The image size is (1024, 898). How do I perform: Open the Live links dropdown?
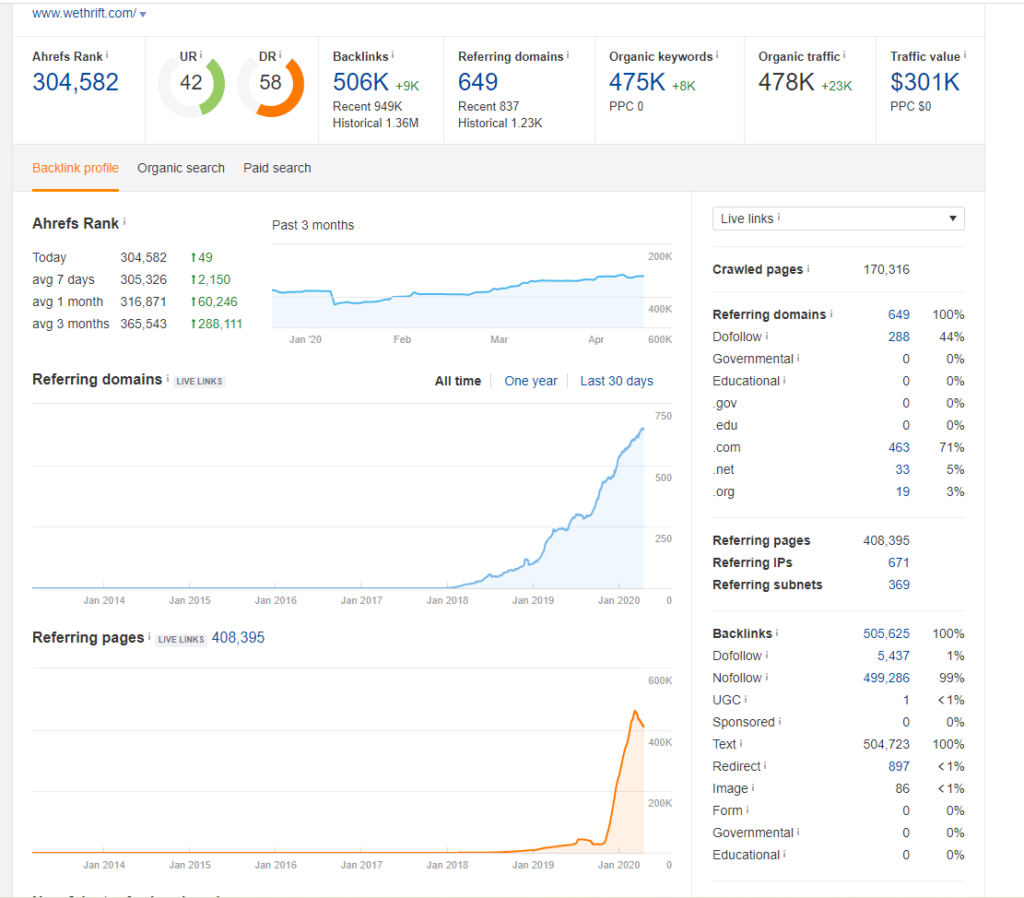838,219
